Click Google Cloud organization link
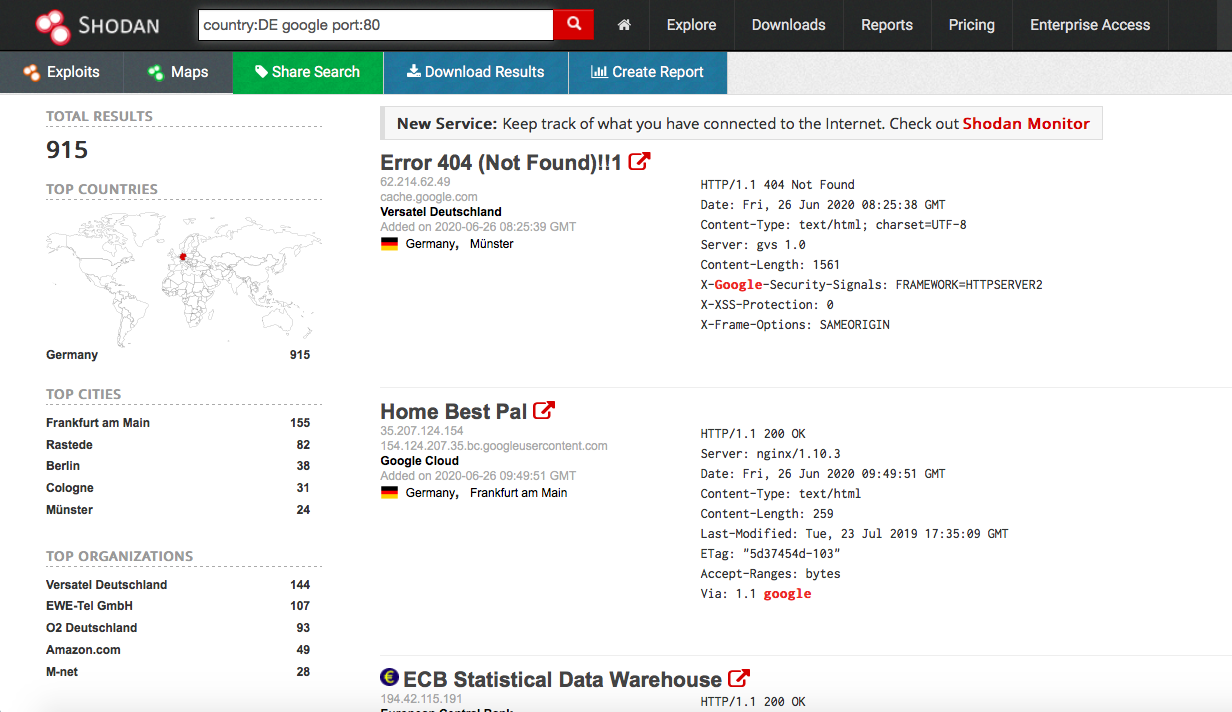Image resolution: width=1232 pixels, height=712 pixels. pos(420,461)
